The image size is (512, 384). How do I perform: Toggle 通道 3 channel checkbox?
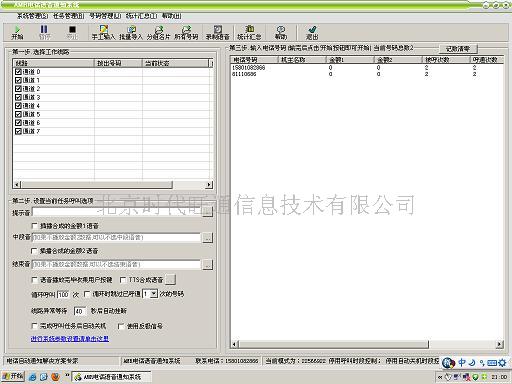tap(18, 97)
